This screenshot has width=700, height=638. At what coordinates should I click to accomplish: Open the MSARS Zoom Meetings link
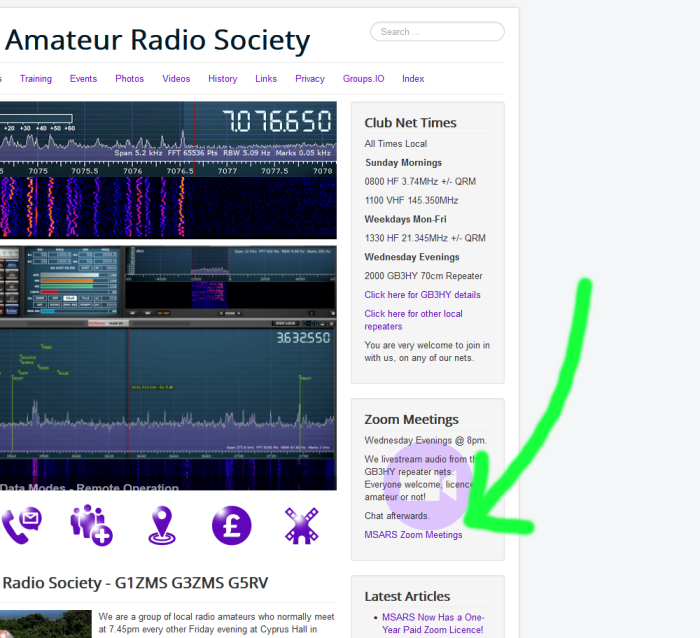click(x=413, y=535)
